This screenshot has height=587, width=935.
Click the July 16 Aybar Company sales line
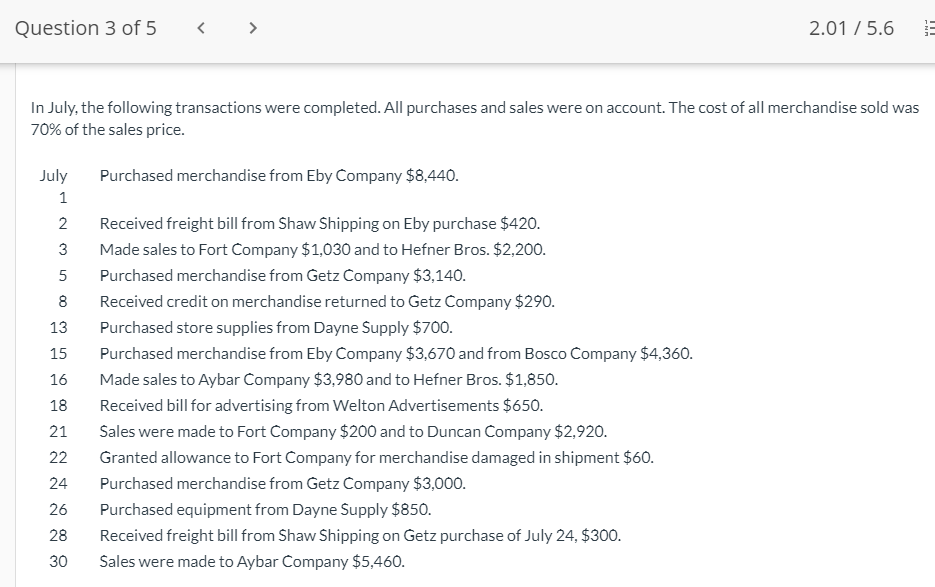coord(329,379)
